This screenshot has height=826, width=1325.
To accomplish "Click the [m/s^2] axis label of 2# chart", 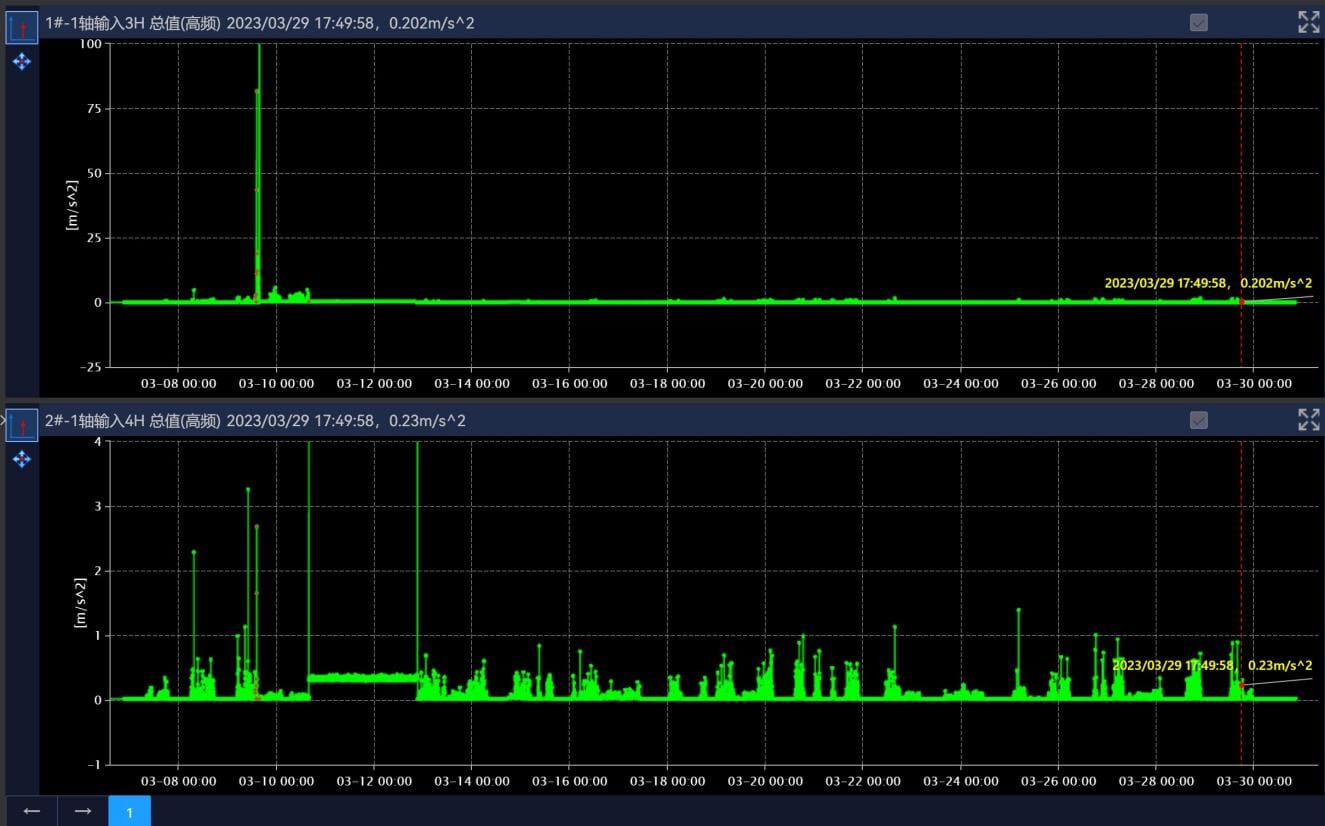I will click(x=81, y=603).
